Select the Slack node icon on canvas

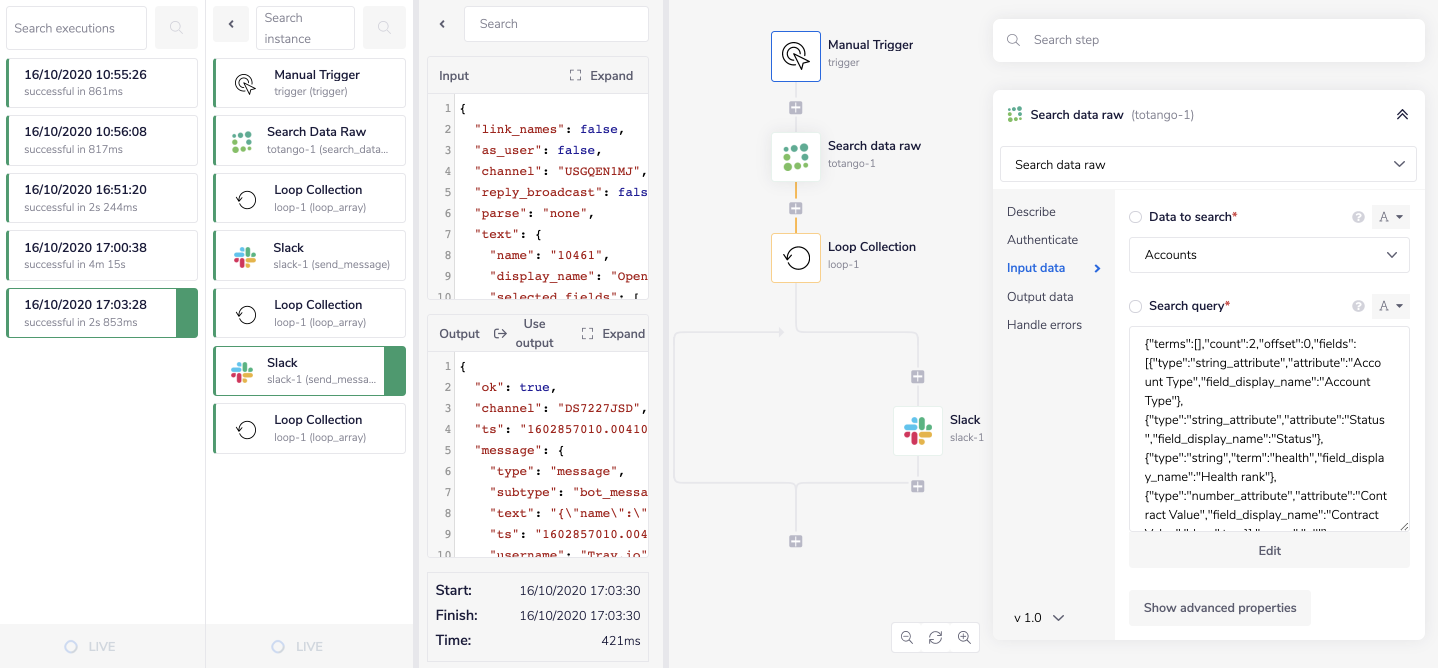pos(917,431)
